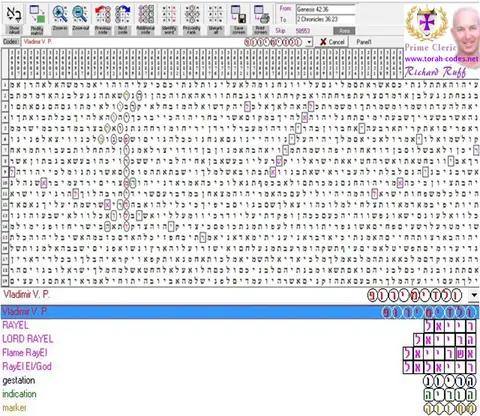
Task: Open dropdown arrow beside lower Vladimir V. P. row
Action: coord(473,295)
